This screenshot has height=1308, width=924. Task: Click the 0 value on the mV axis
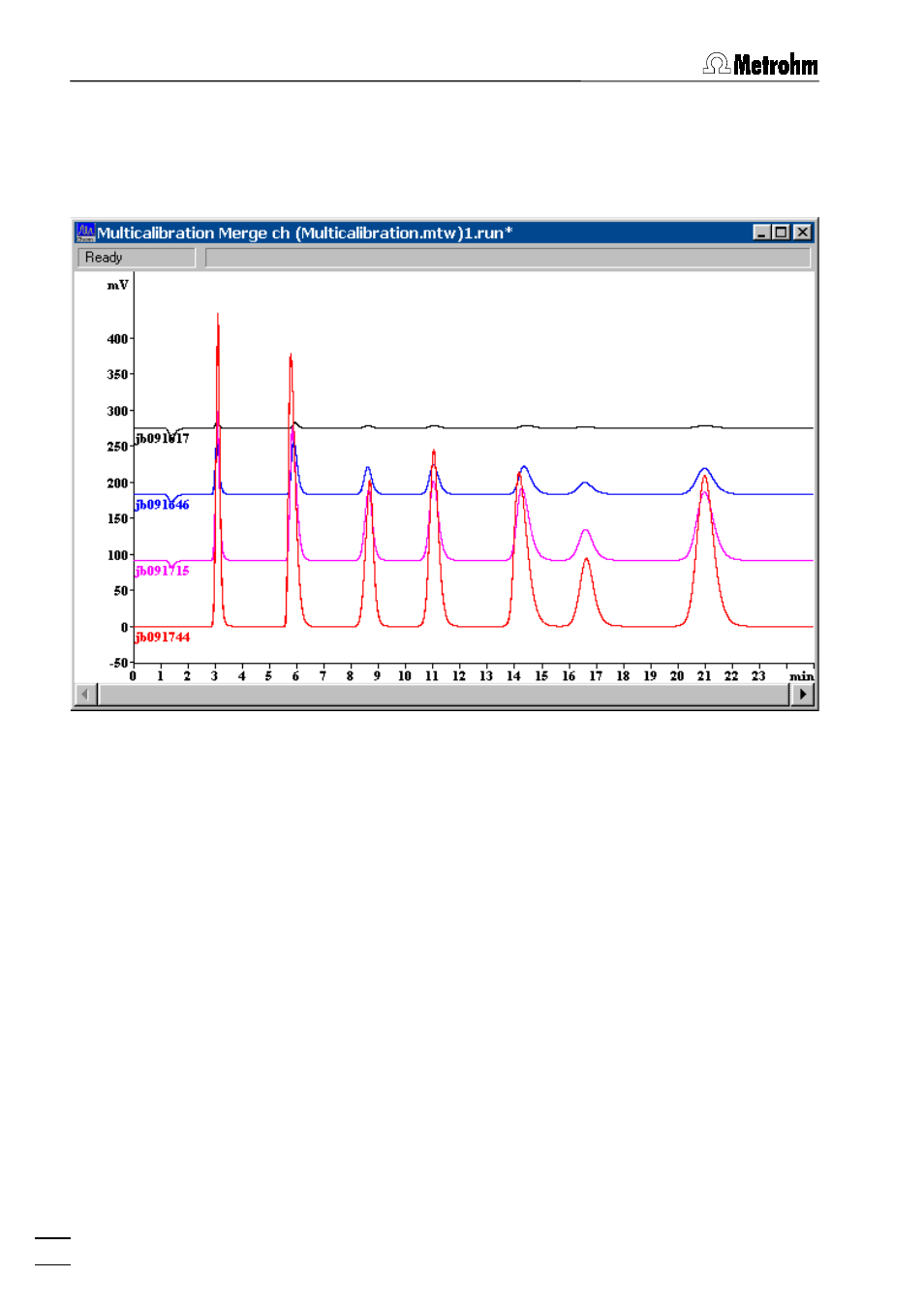(124, 628)
